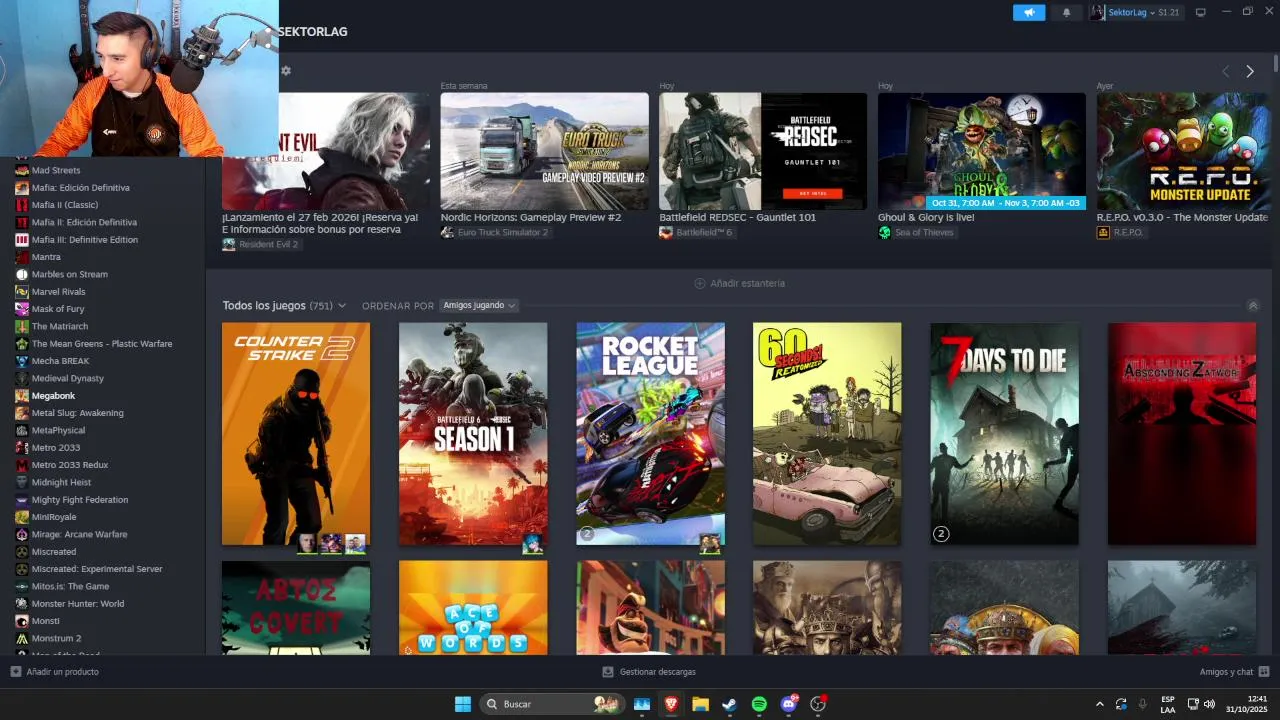The image size is (1280, 720).
Task: Select Mecha BREAK in the list
Action: pos(60,361)
